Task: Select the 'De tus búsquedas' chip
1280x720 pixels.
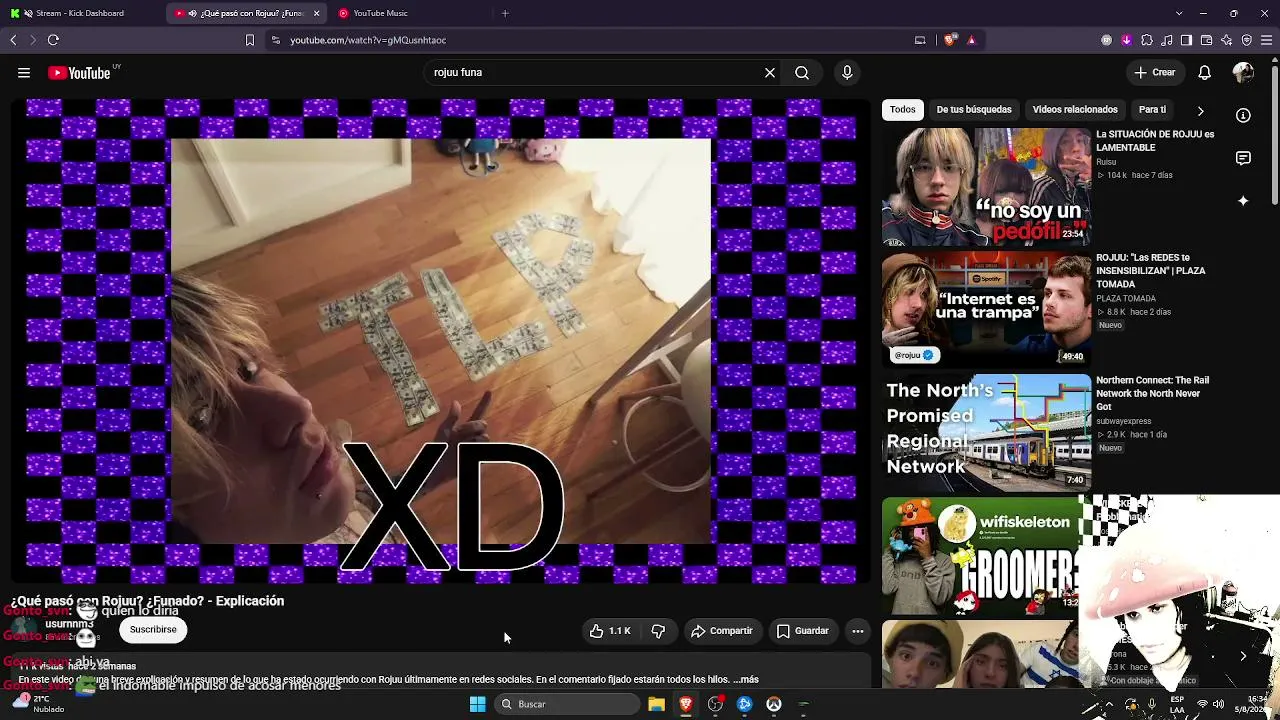Action: point(974,109)
